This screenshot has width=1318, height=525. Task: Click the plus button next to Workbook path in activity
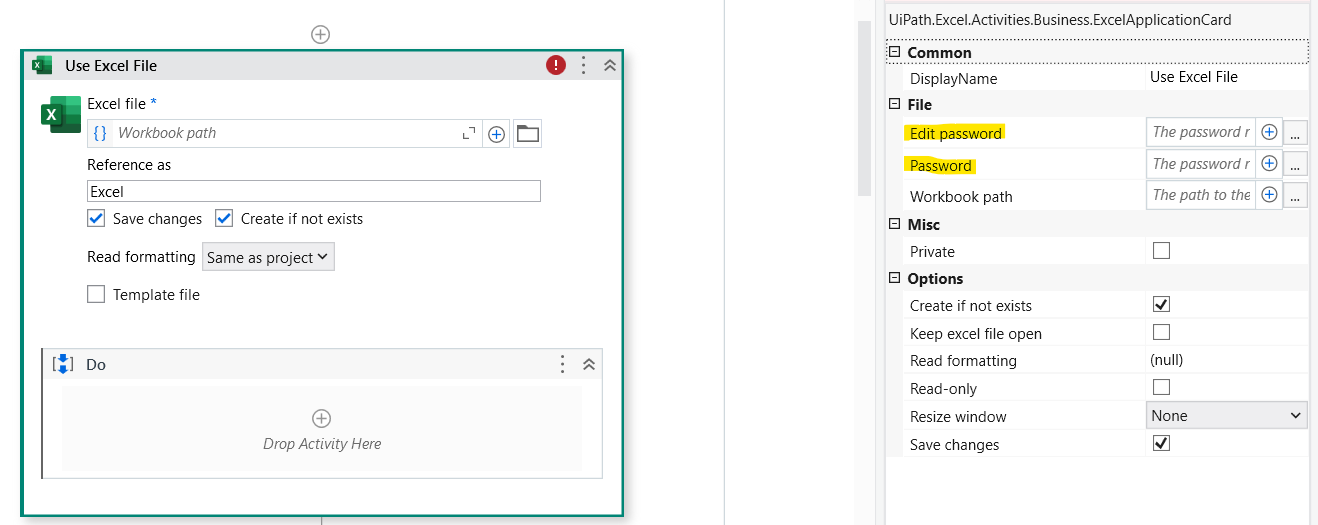[x=496, y=134]
